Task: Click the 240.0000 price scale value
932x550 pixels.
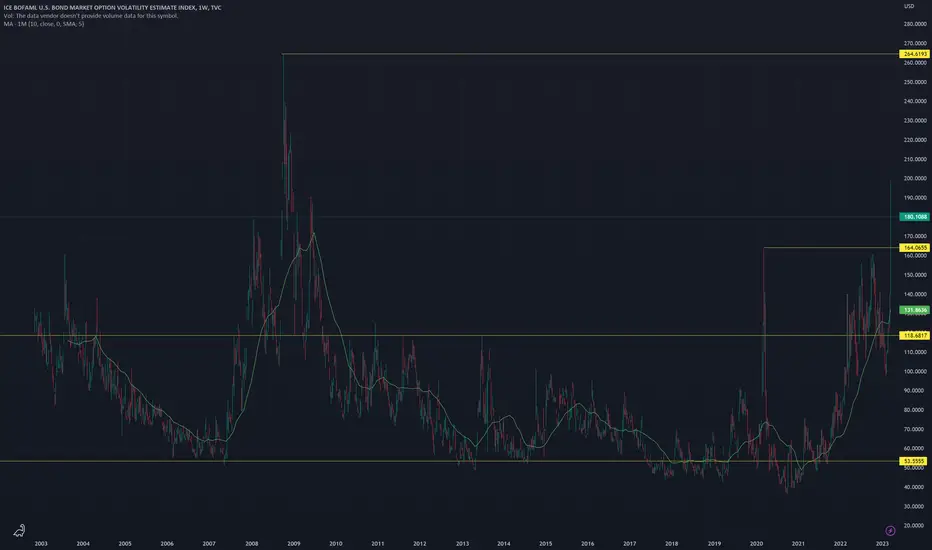Action: tap(915, 101)
